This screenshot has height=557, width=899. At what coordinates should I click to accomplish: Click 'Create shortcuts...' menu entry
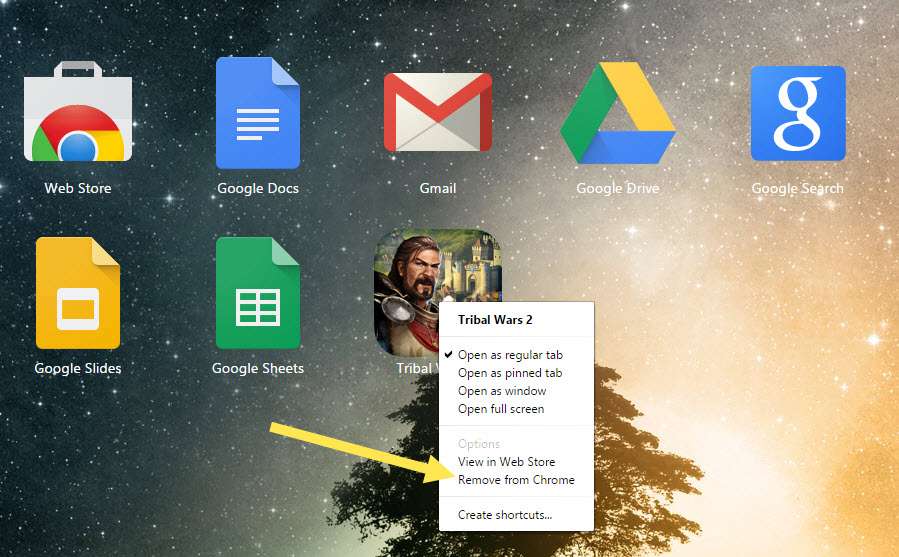[504, 515]
